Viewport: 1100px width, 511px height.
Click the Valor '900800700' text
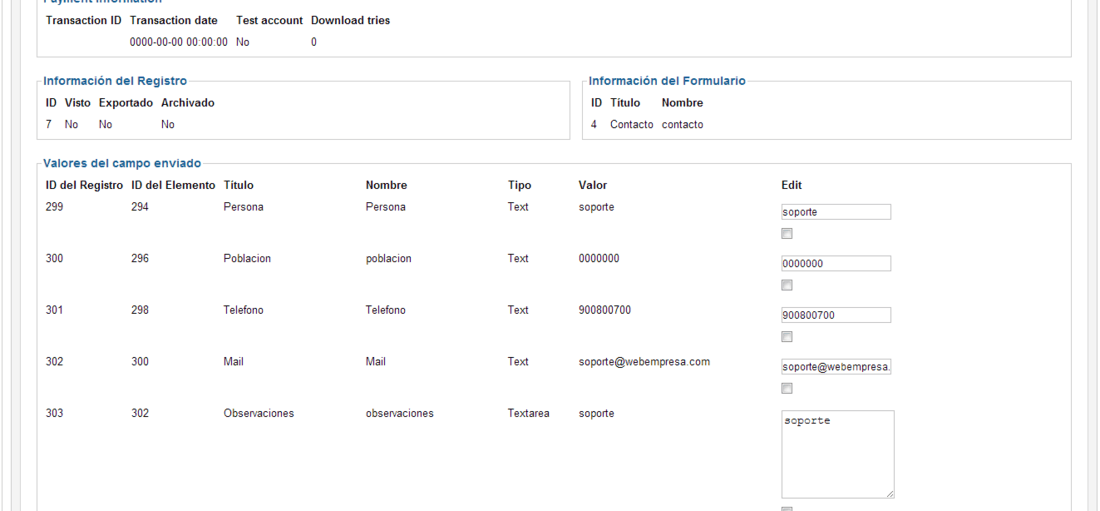tap(605, 310)
